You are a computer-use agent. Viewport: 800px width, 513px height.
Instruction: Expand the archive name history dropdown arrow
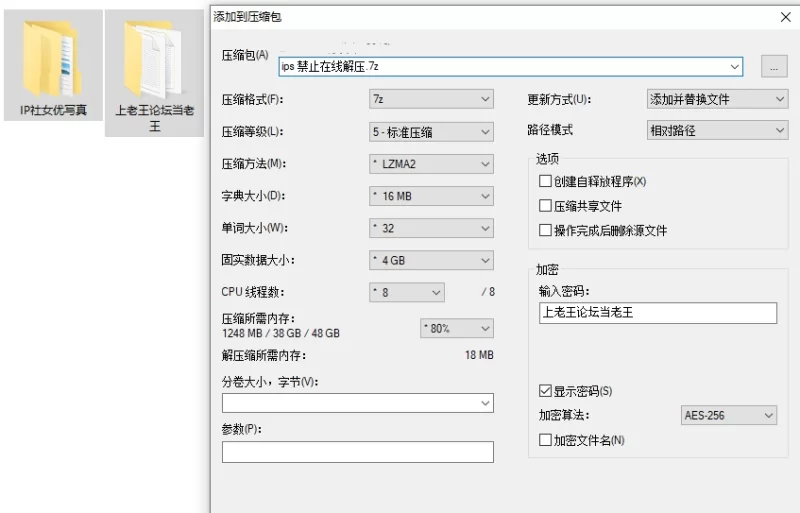tap(734, 67)
